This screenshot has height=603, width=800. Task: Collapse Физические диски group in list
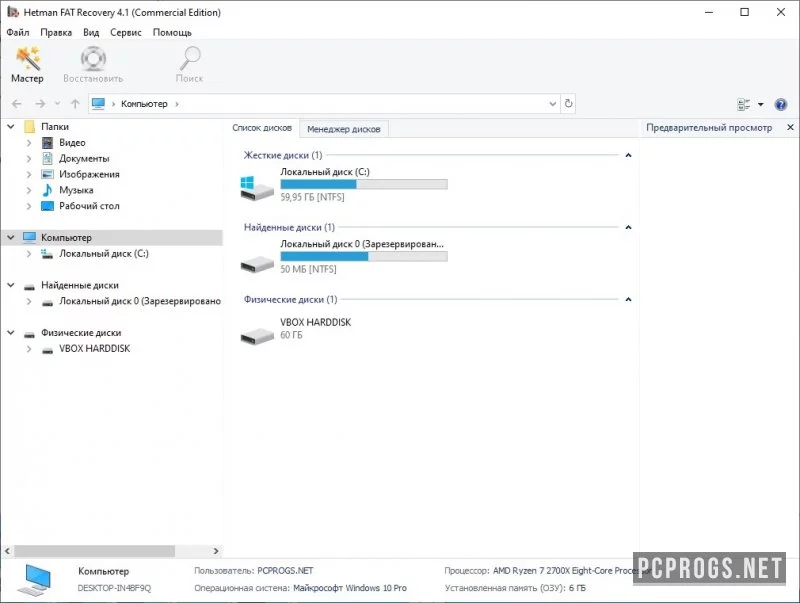[629, 299]
